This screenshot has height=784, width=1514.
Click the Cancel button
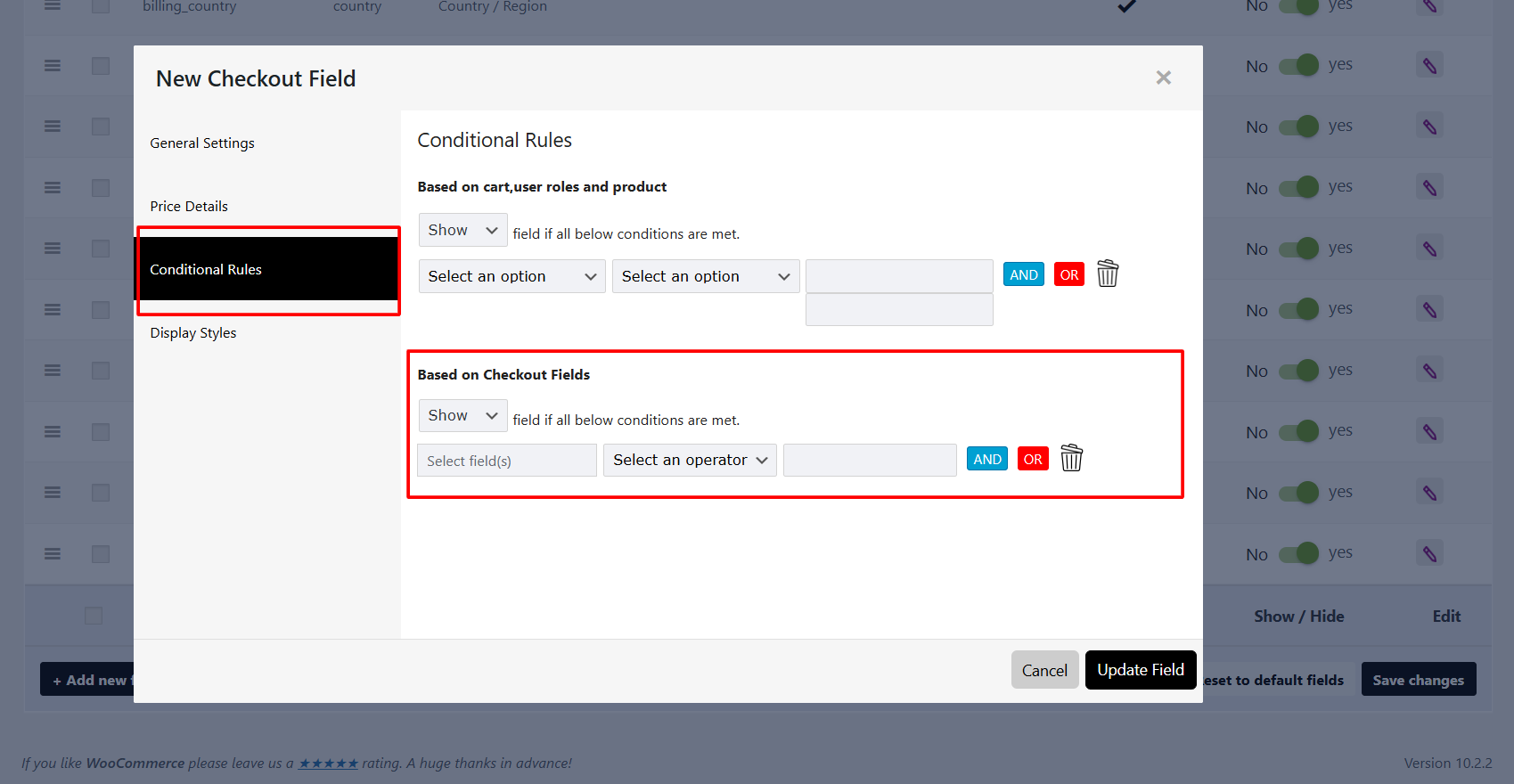(x=1043, y=670)
